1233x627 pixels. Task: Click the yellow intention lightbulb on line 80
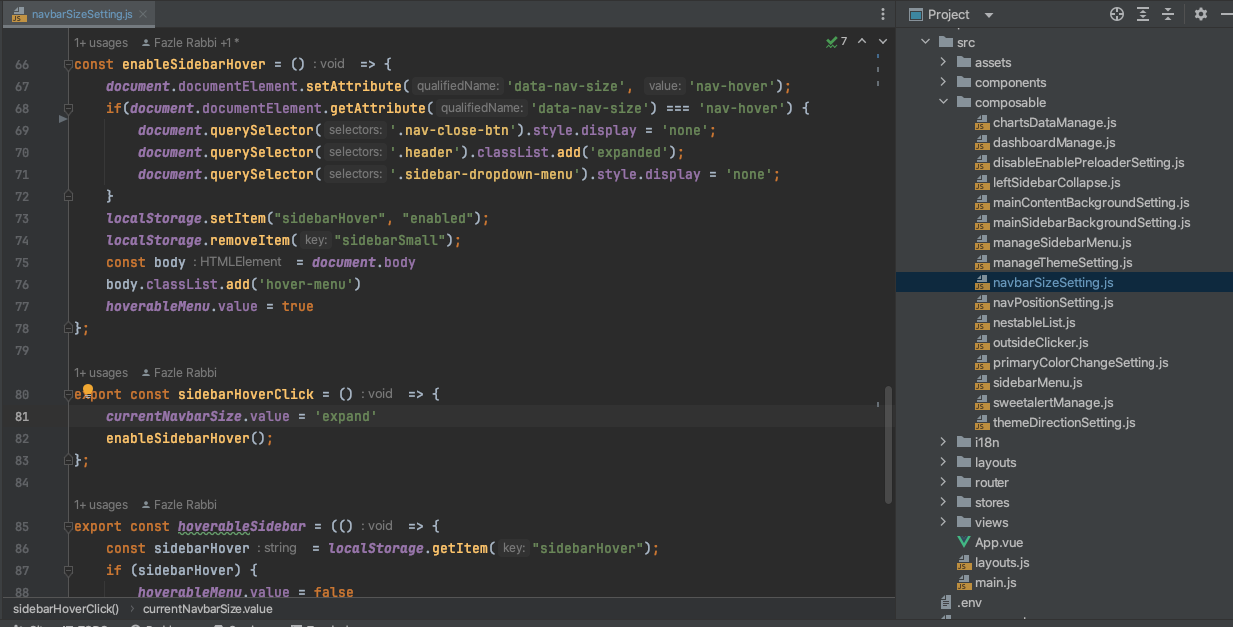(88, 391)
